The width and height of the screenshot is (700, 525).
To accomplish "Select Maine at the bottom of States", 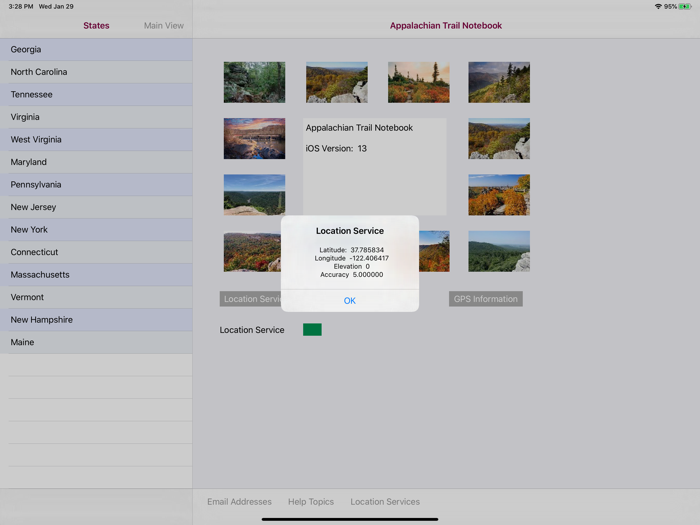I will coord(96,342).
